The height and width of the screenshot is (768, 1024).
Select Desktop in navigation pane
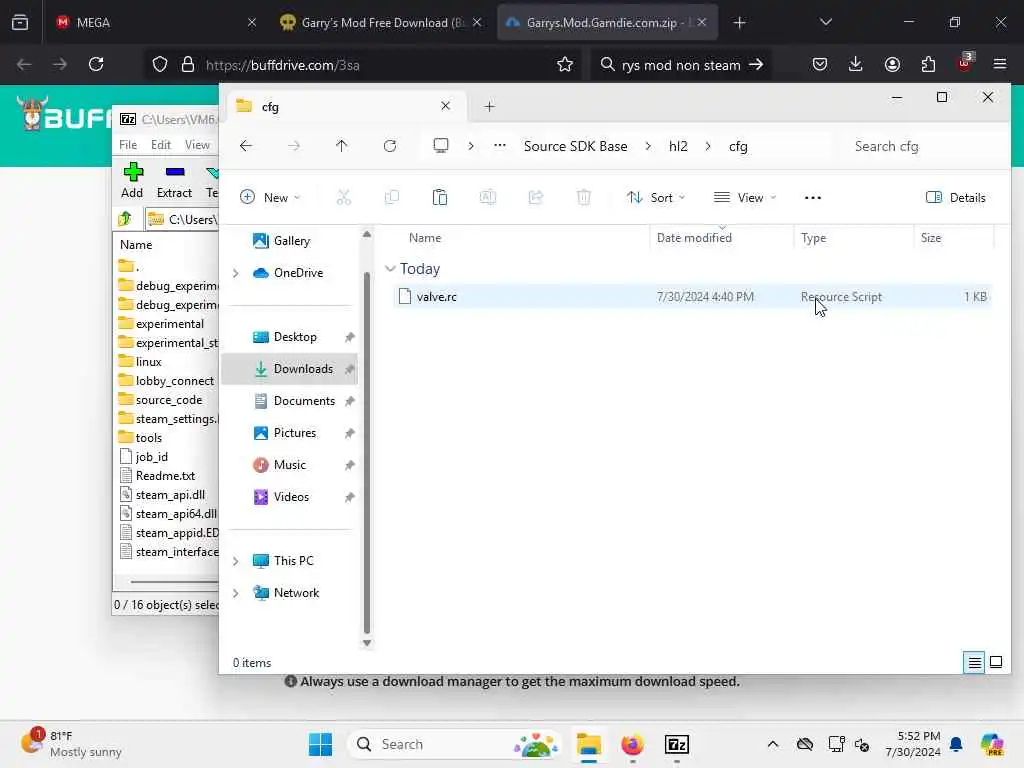coord(290,337)
